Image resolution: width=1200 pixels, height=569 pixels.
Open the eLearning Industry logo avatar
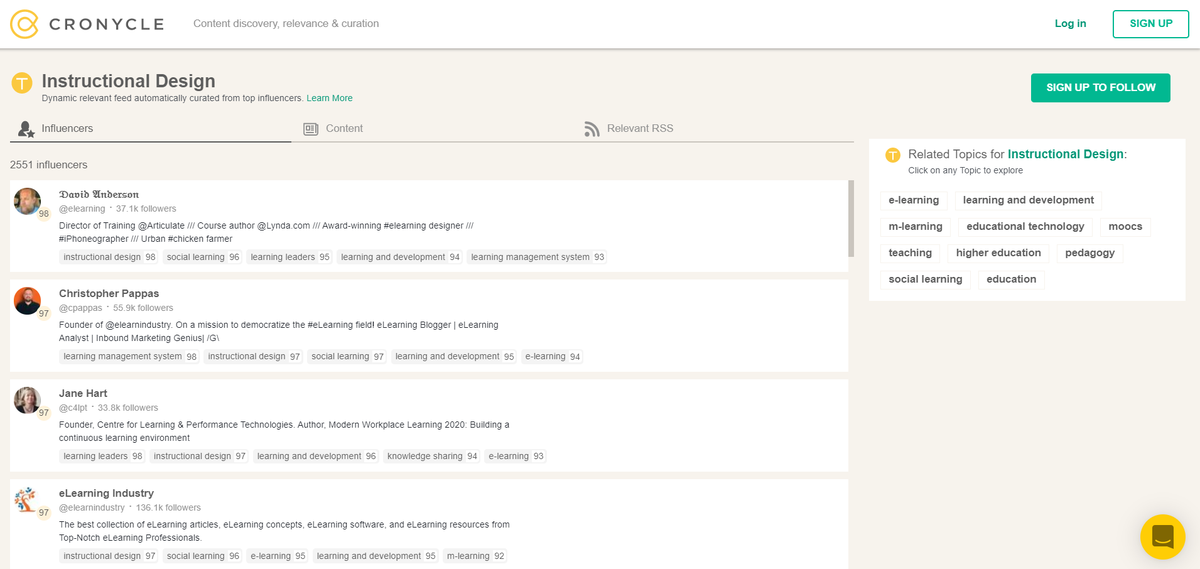[x=26, y=500]
